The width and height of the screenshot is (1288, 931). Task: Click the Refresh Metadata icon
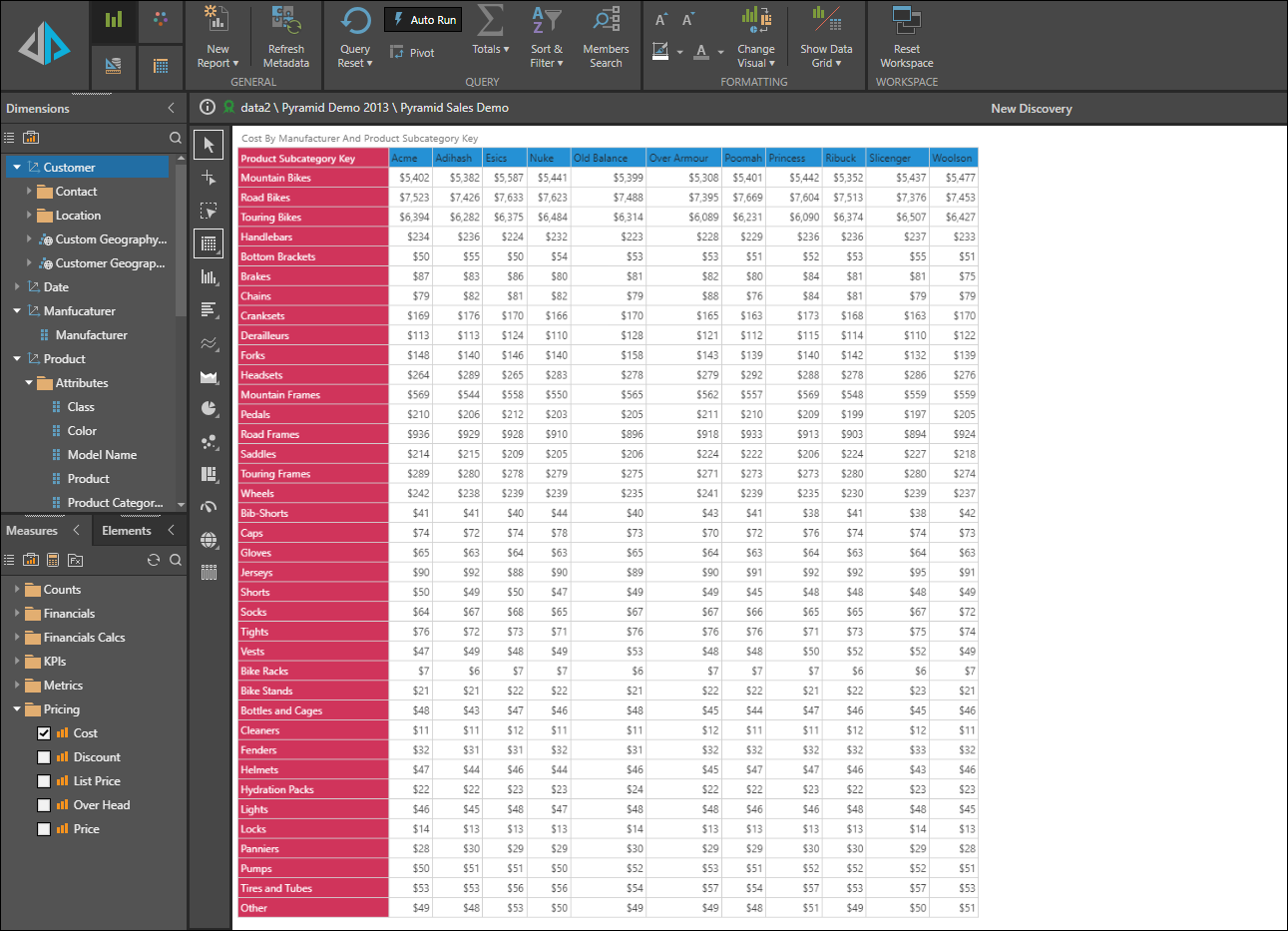point(285,20)
